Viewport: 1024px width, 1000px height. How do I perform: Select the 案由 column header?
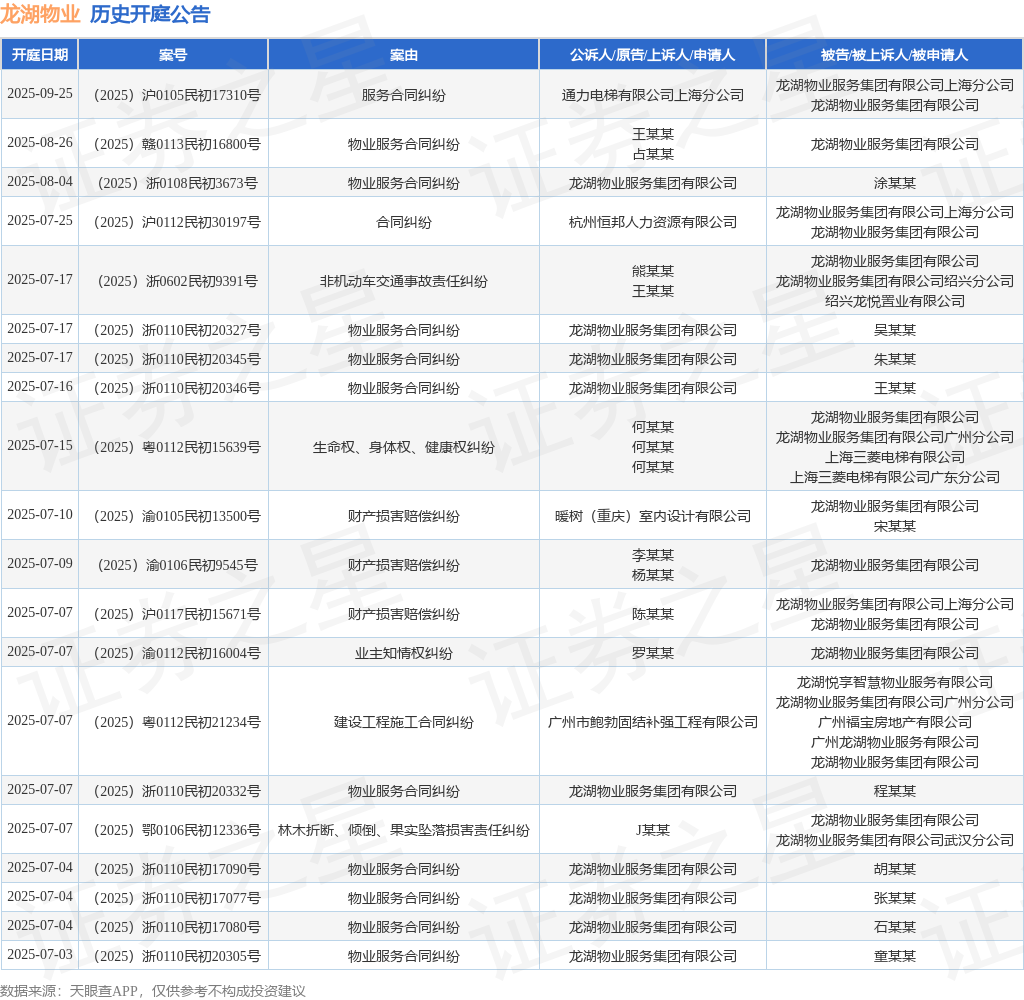coord(404,55)
